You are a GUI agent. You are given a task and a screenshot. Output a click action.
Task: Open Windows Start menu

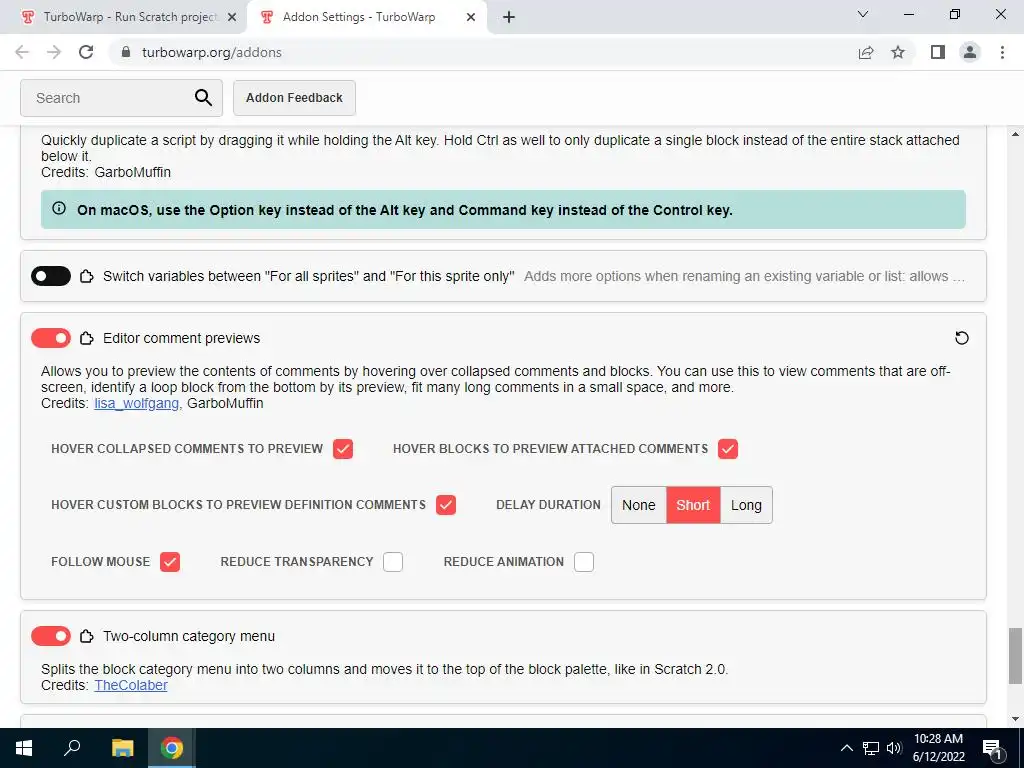click(x=24, y=748)
